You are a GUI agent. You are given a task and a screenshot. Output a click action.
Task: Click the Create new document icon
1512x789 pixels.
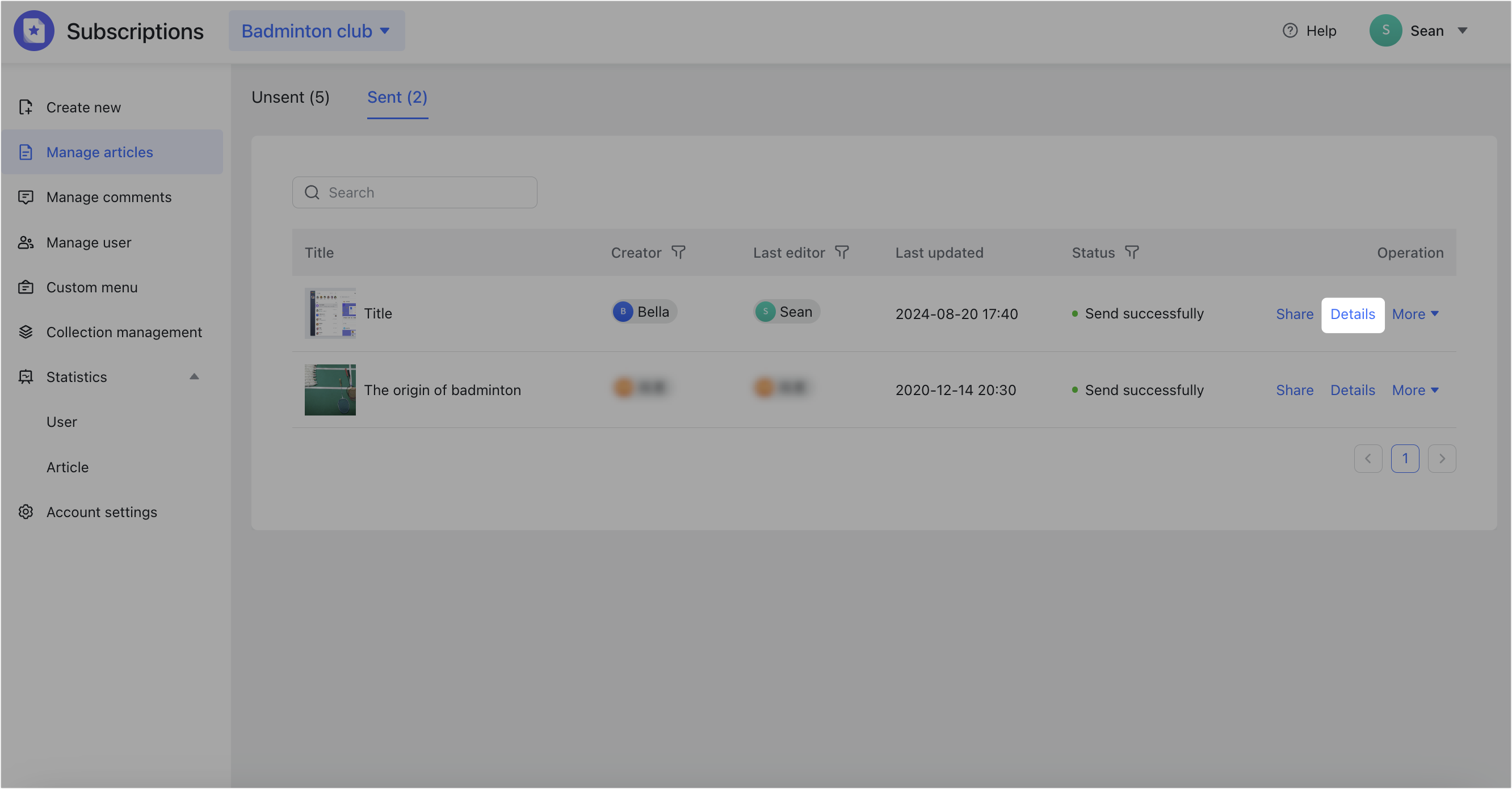(x=25, y=107)
